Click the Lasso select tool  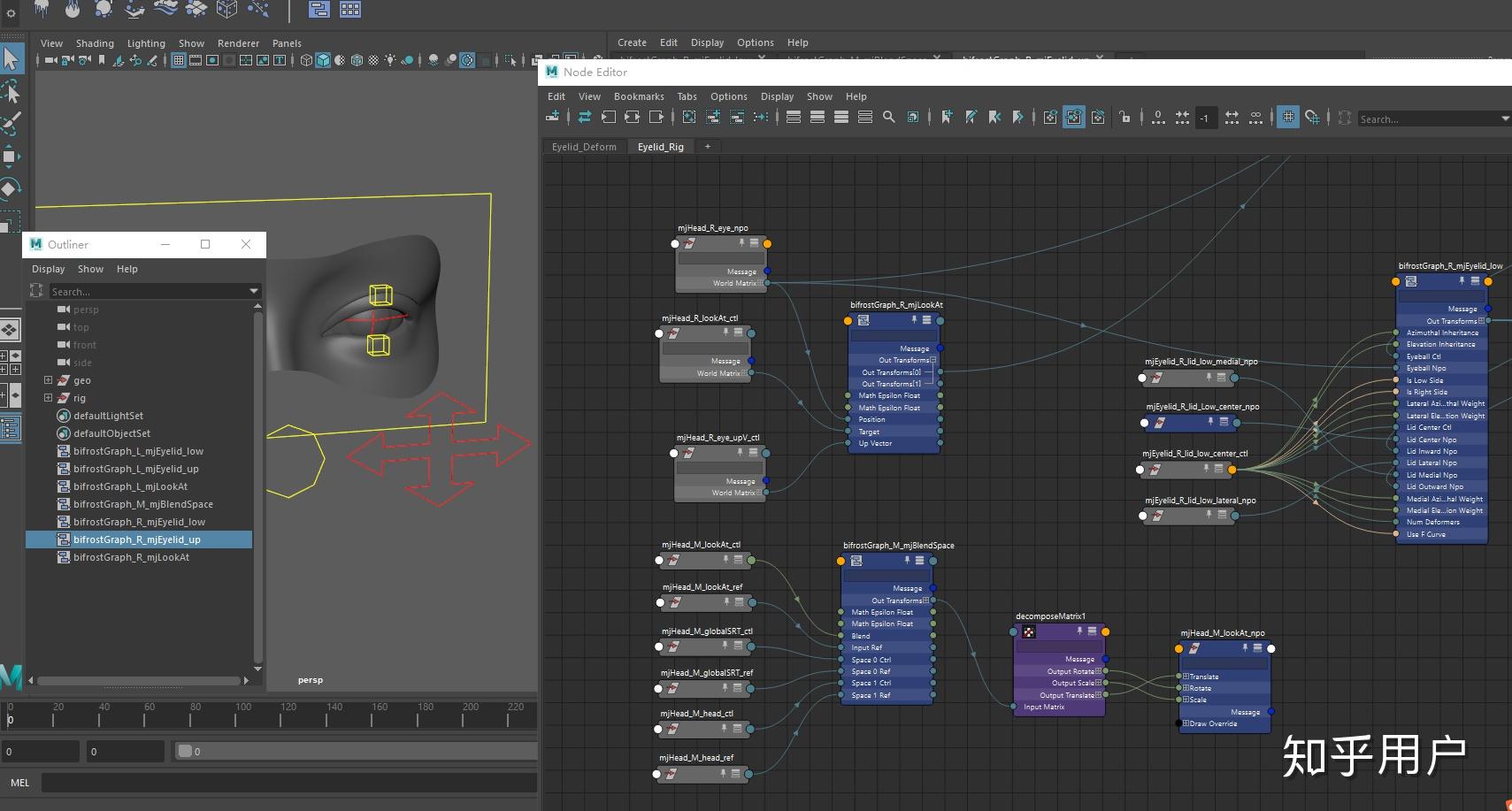pyautogui.click(x=11, y=91)
